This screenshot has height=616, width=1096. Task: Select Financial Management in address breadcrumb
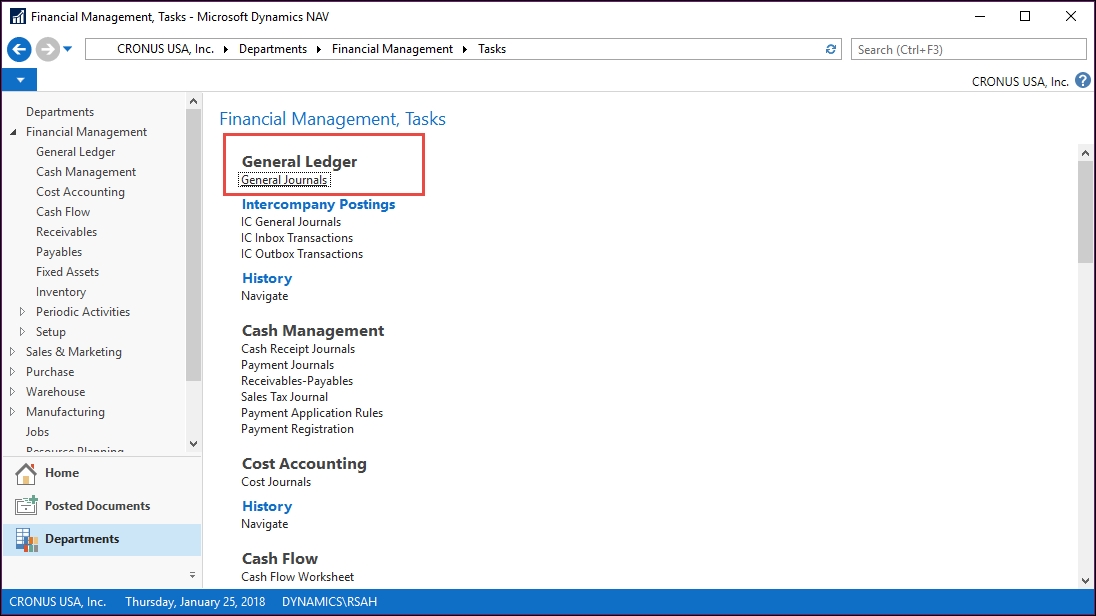pos(392,49)
